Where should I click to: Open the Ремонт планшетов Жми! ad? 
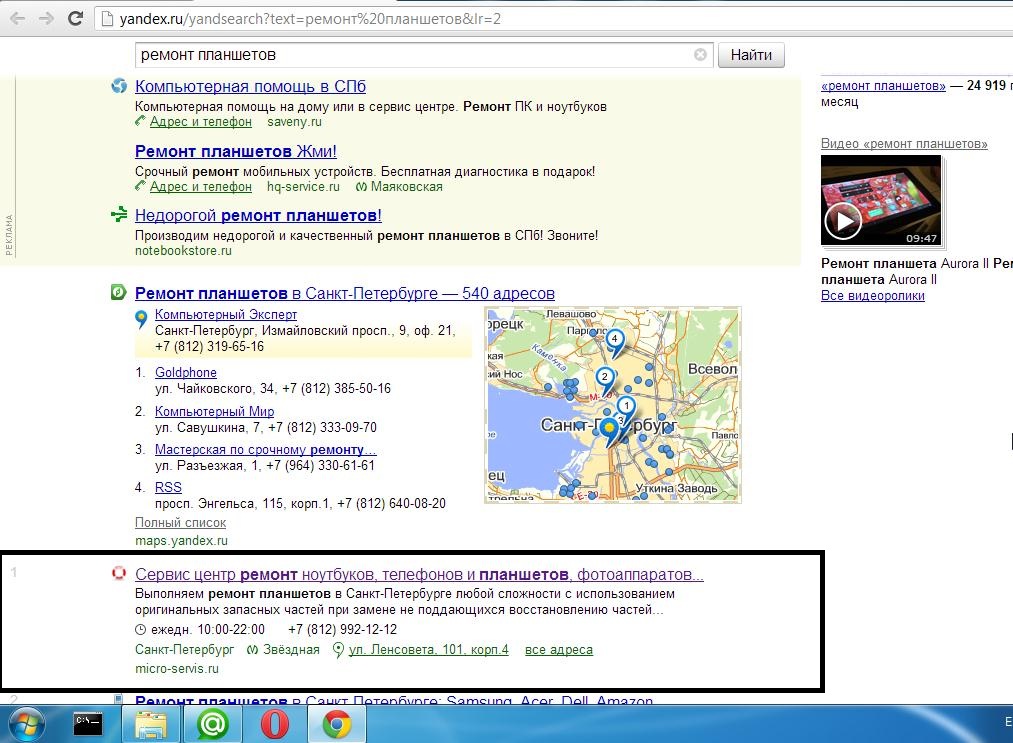point(236,151)
